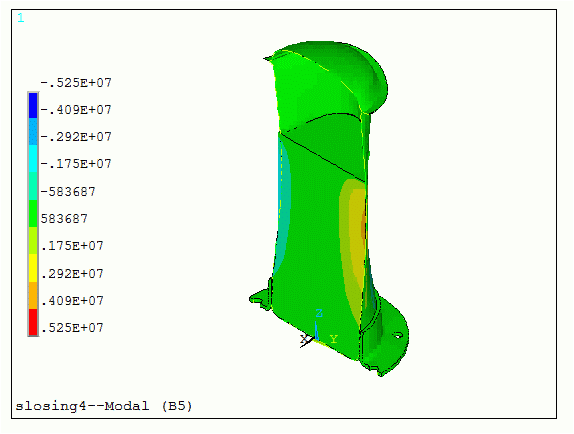Click the red legend color band
The image size is (574, 434).
[33, 322]
